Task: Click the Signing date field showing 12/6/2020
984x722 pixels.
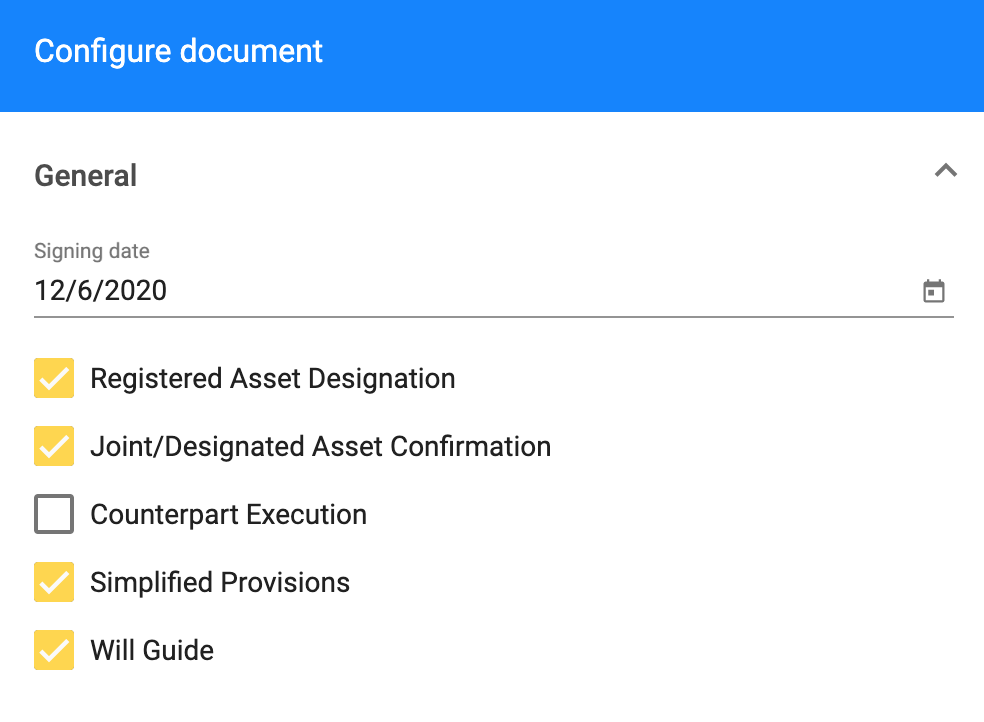Action: [x=100, y=291]
